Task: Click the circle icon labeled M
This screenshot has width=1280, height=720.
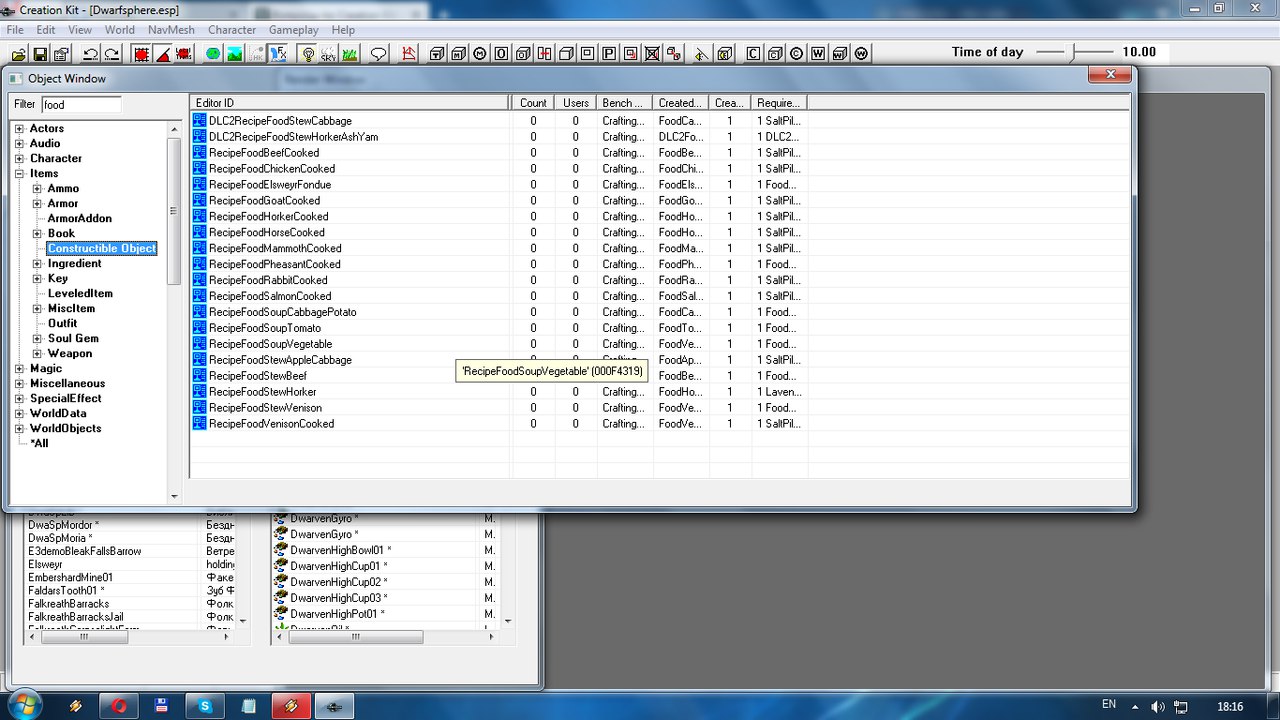Action: [480, 53]
